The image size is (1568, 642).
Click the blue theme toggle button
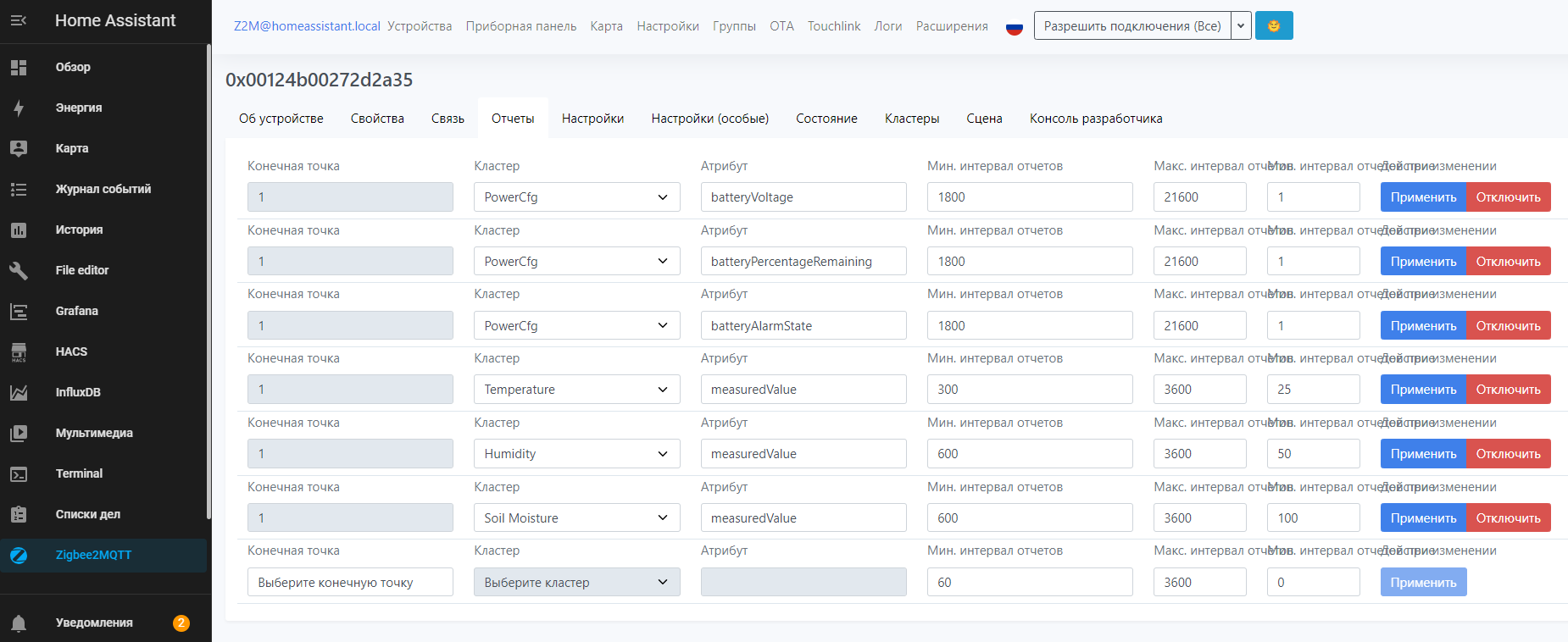pos(1273,26)
